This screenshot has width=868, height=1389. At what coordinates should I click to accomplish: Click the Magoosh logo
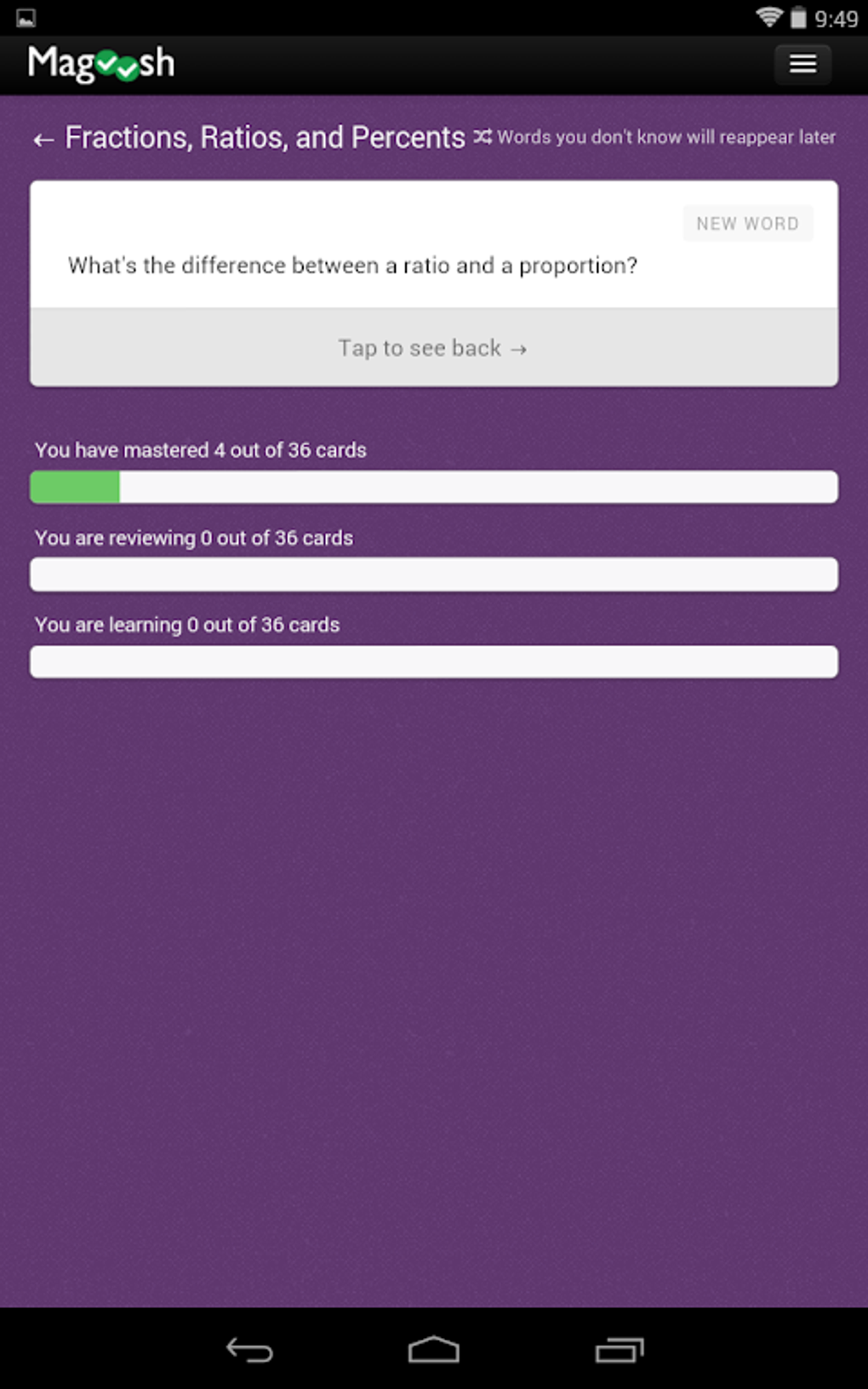click(101, 64)
